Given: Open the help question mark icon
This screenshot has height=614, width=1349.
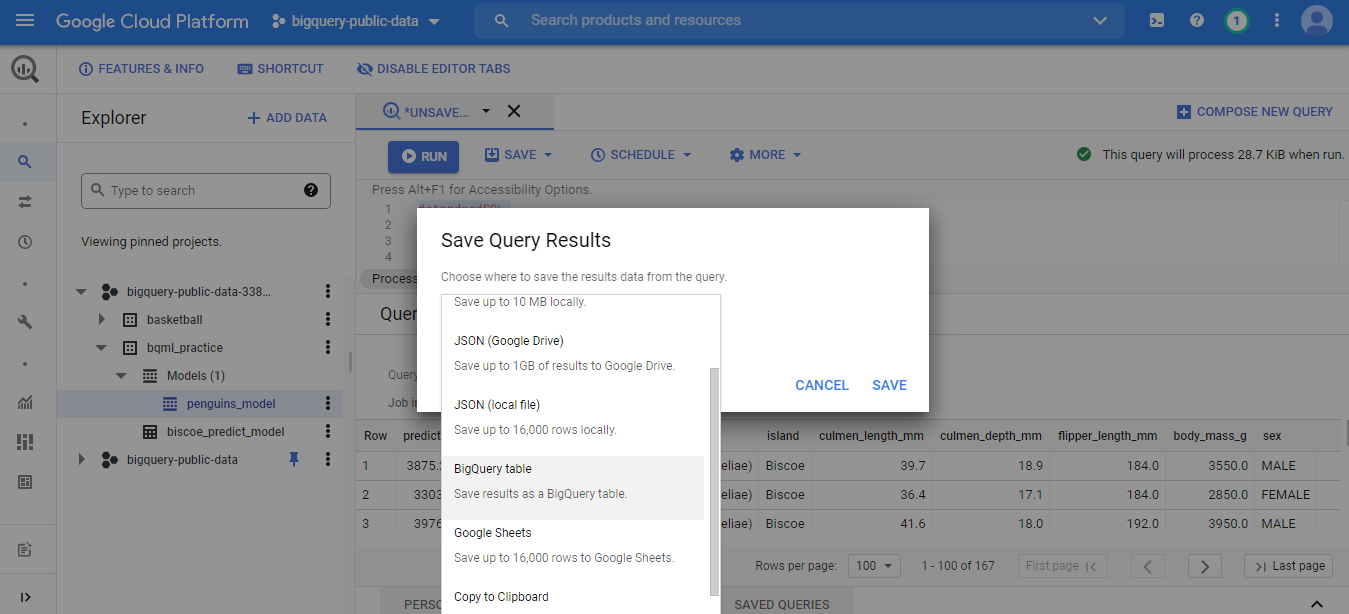Looking at the screenshot, I should tap(1197, 21).
